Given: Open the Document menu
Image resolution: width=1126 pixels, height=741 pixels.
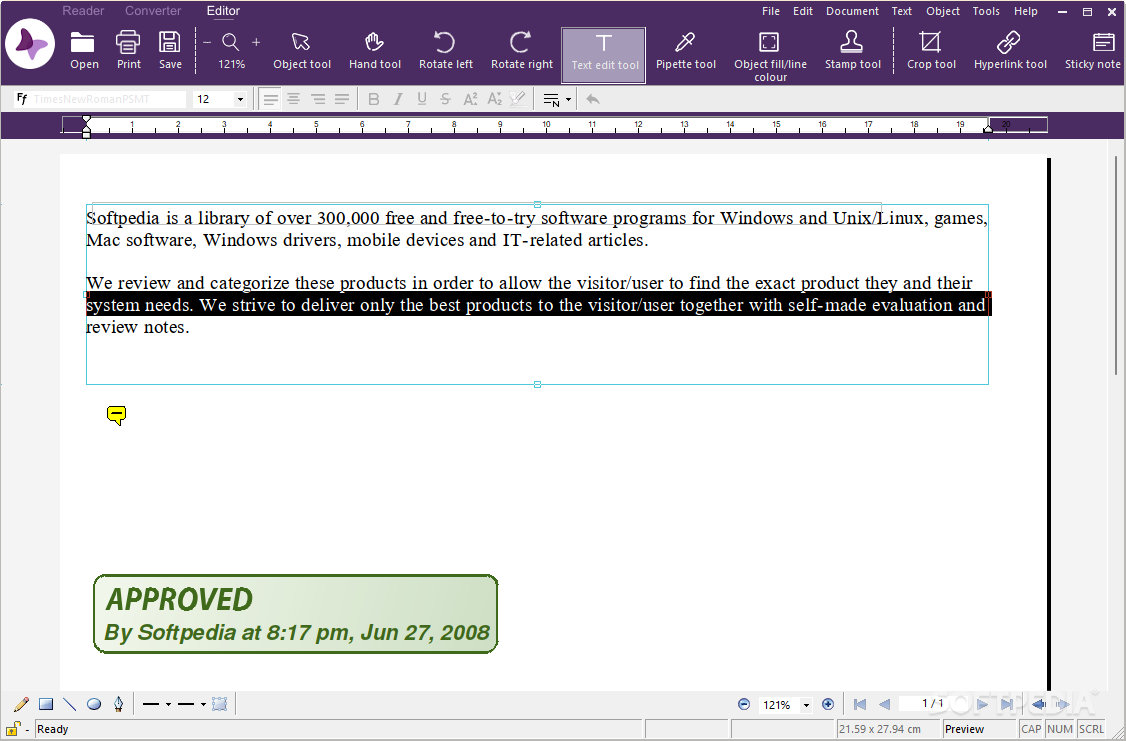Looking at the screenshot, I should [x=852, y=11].
